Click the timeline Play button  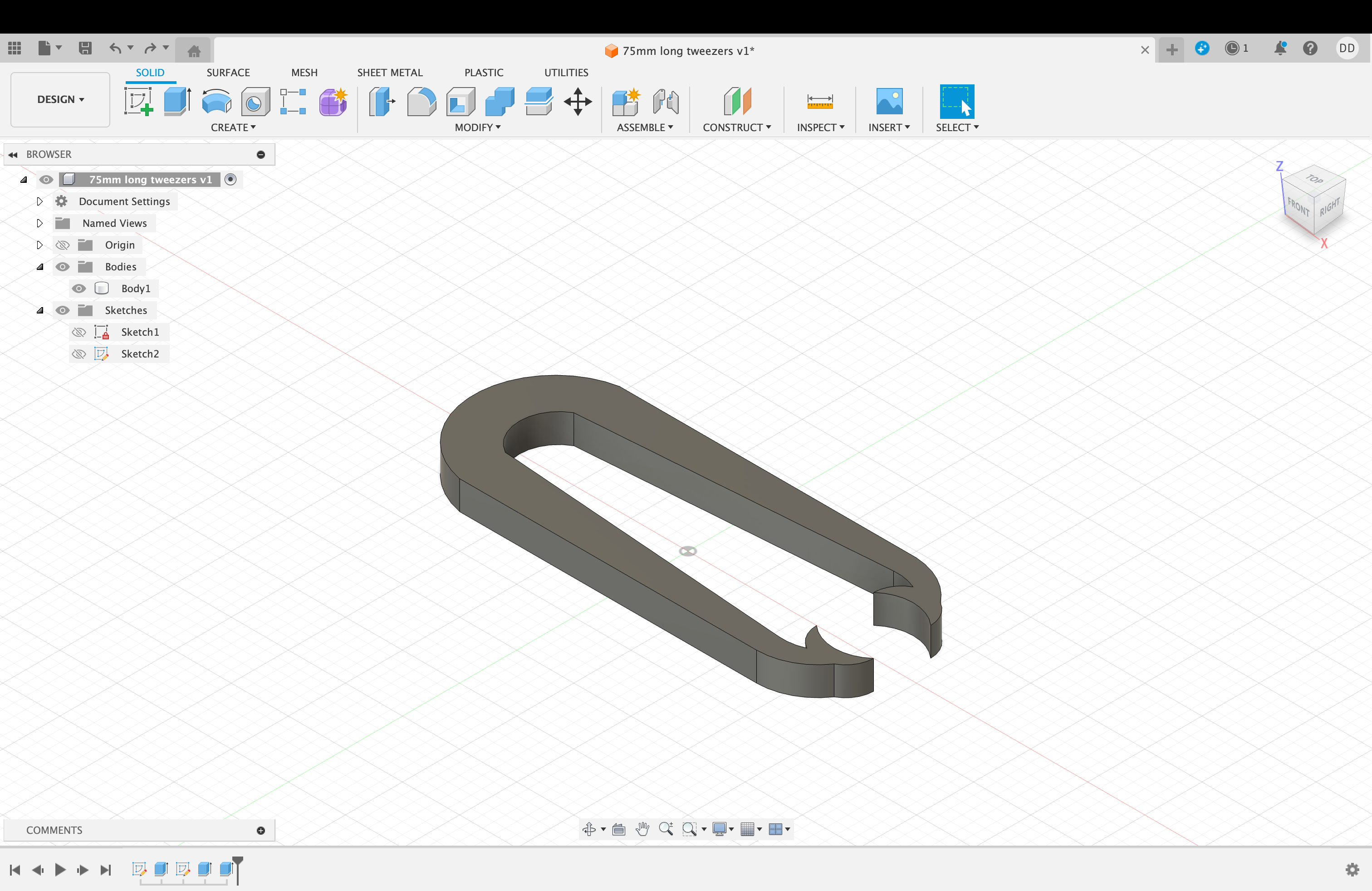point(60,869)
